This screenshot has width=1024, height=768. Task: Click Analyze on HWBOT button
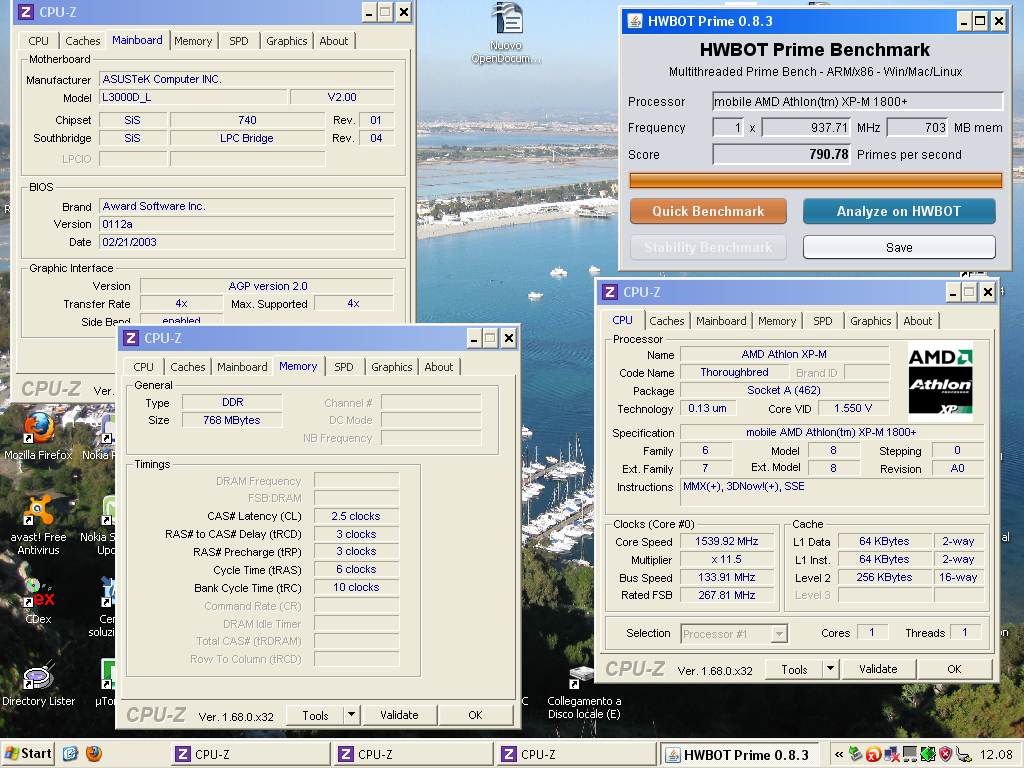[899, 211]
